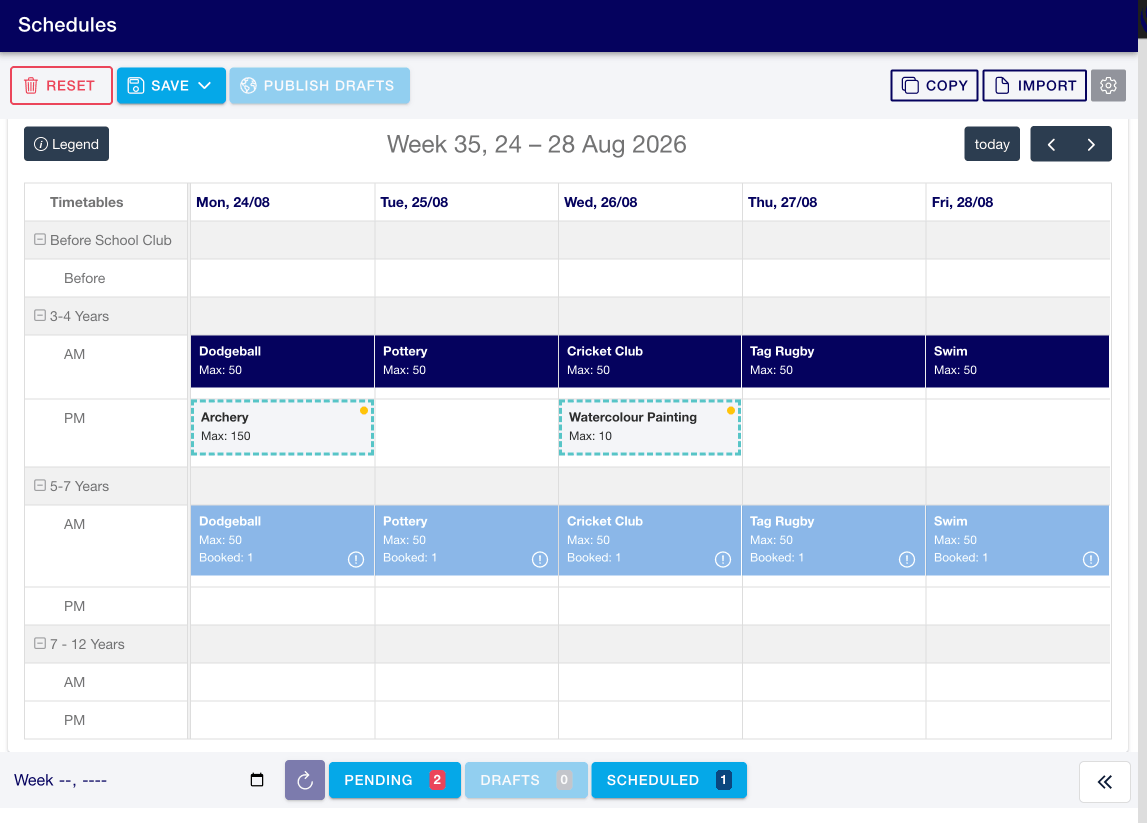Click the orange dot on Watercolour Painting
The width and height of the screenshot is (1147, 823).
(731, 410)
